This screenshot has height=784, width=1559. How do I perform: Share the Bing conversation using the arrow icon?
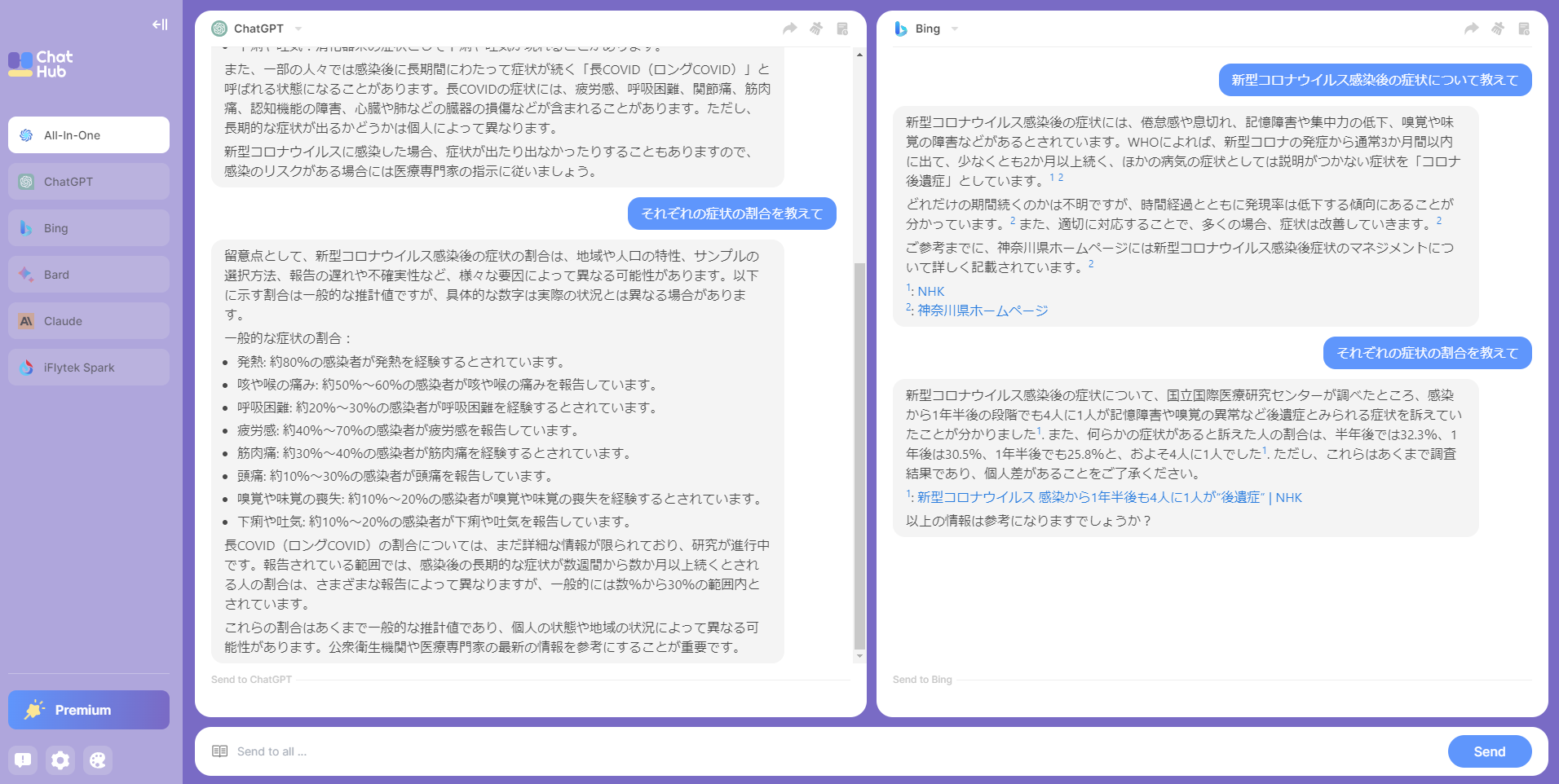click(x=1471, y=29)
